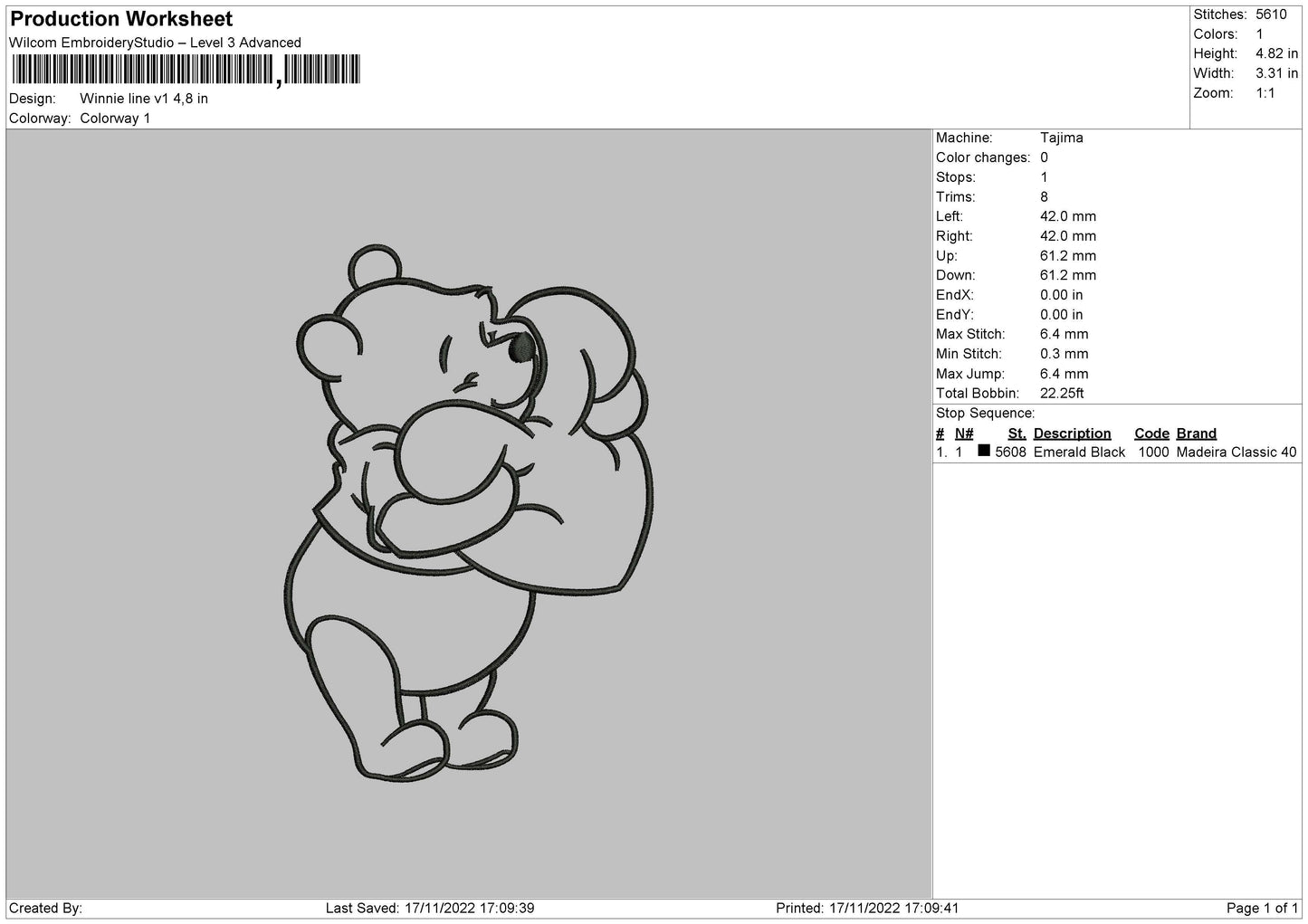Click the 'Colorway:' label

(x=40, y=119)
